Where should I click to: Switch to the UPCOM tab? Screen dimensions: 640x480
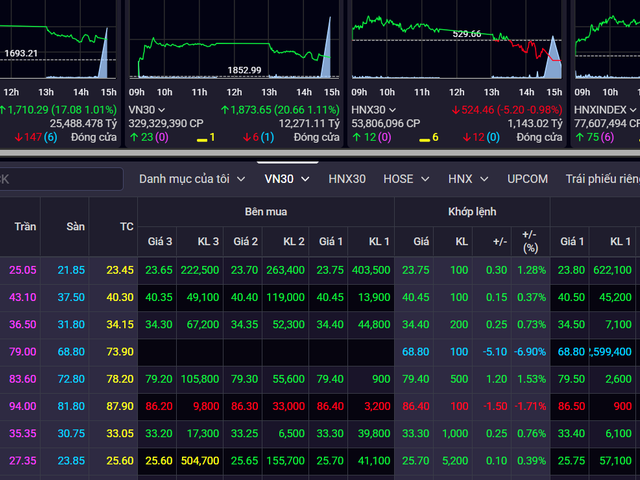coord(527,179)
